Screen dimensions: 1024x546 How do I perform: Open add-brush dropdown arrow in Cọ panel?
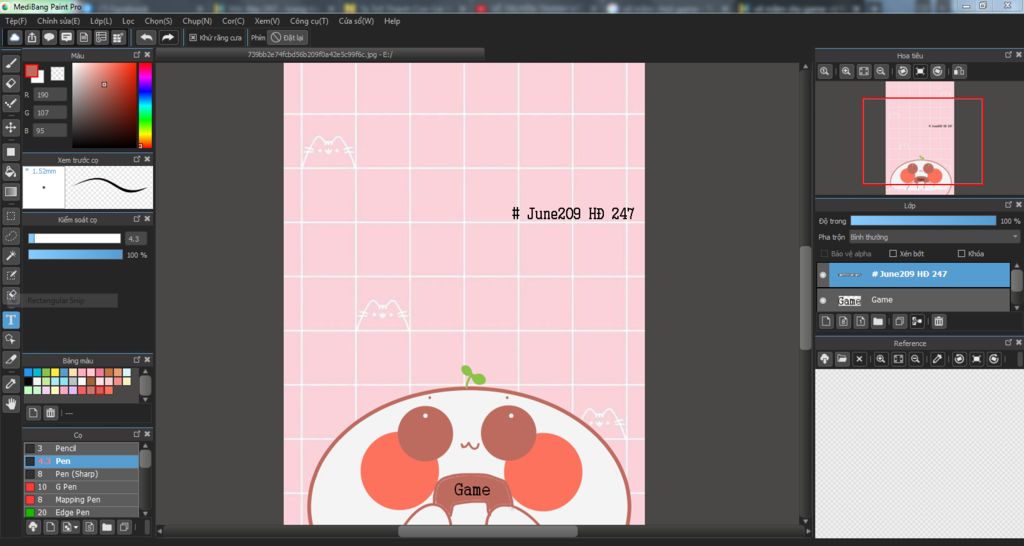(x=76, y=527)
